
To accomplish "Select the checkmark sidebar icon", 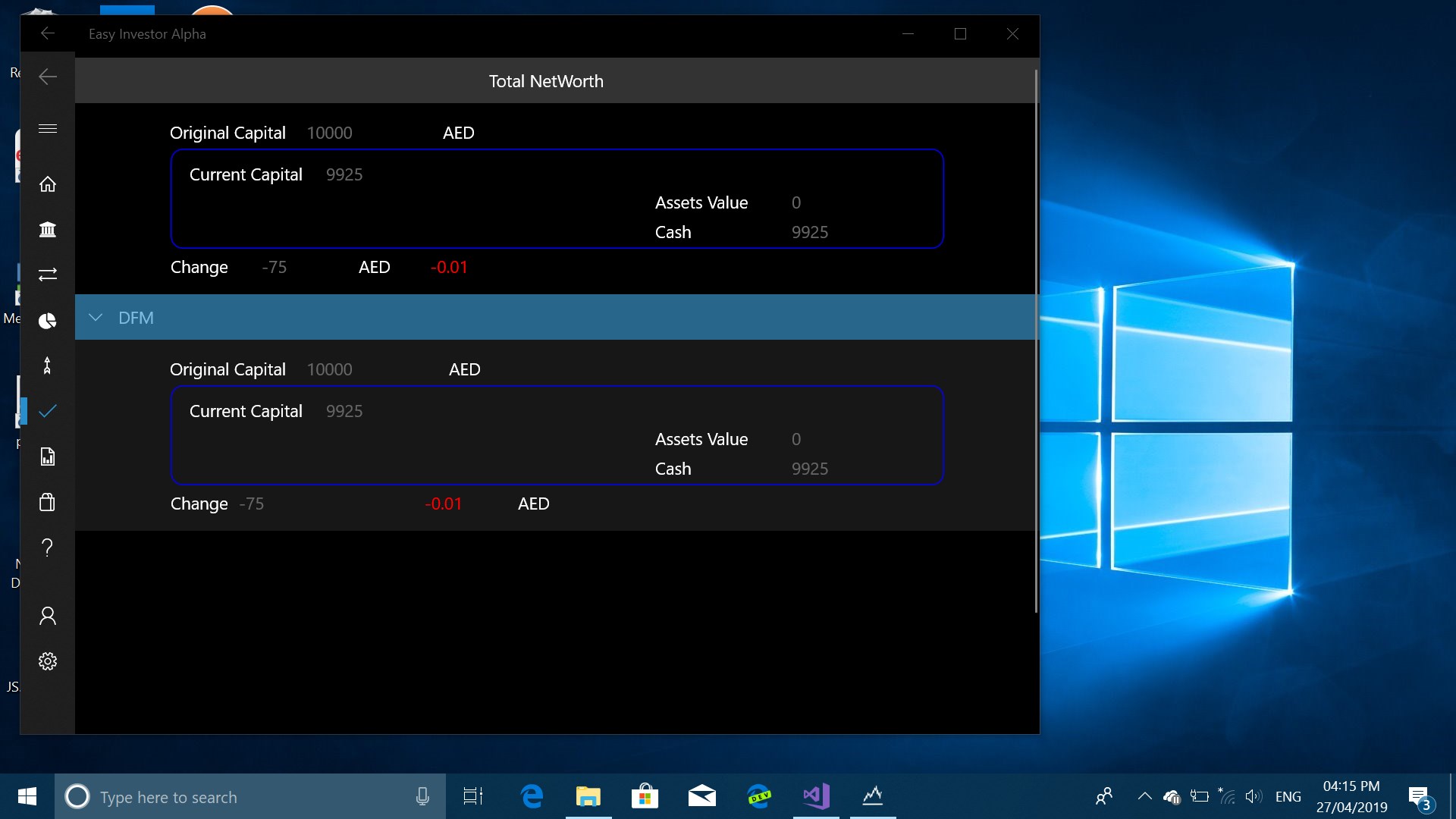I will pyautogui.click(x=47, y=411).
